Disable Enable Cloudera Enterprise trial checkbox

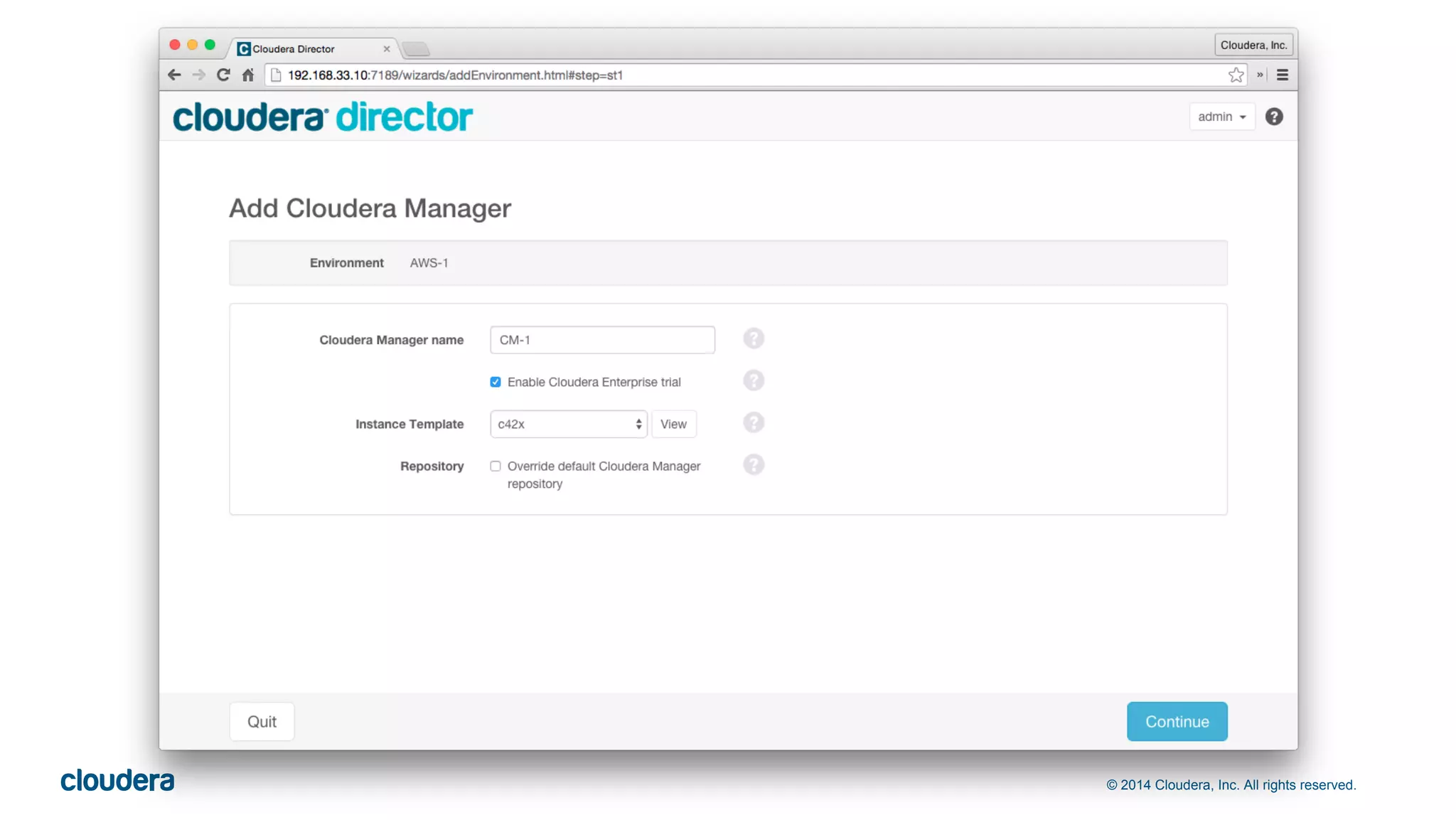(x=496, y=382)
